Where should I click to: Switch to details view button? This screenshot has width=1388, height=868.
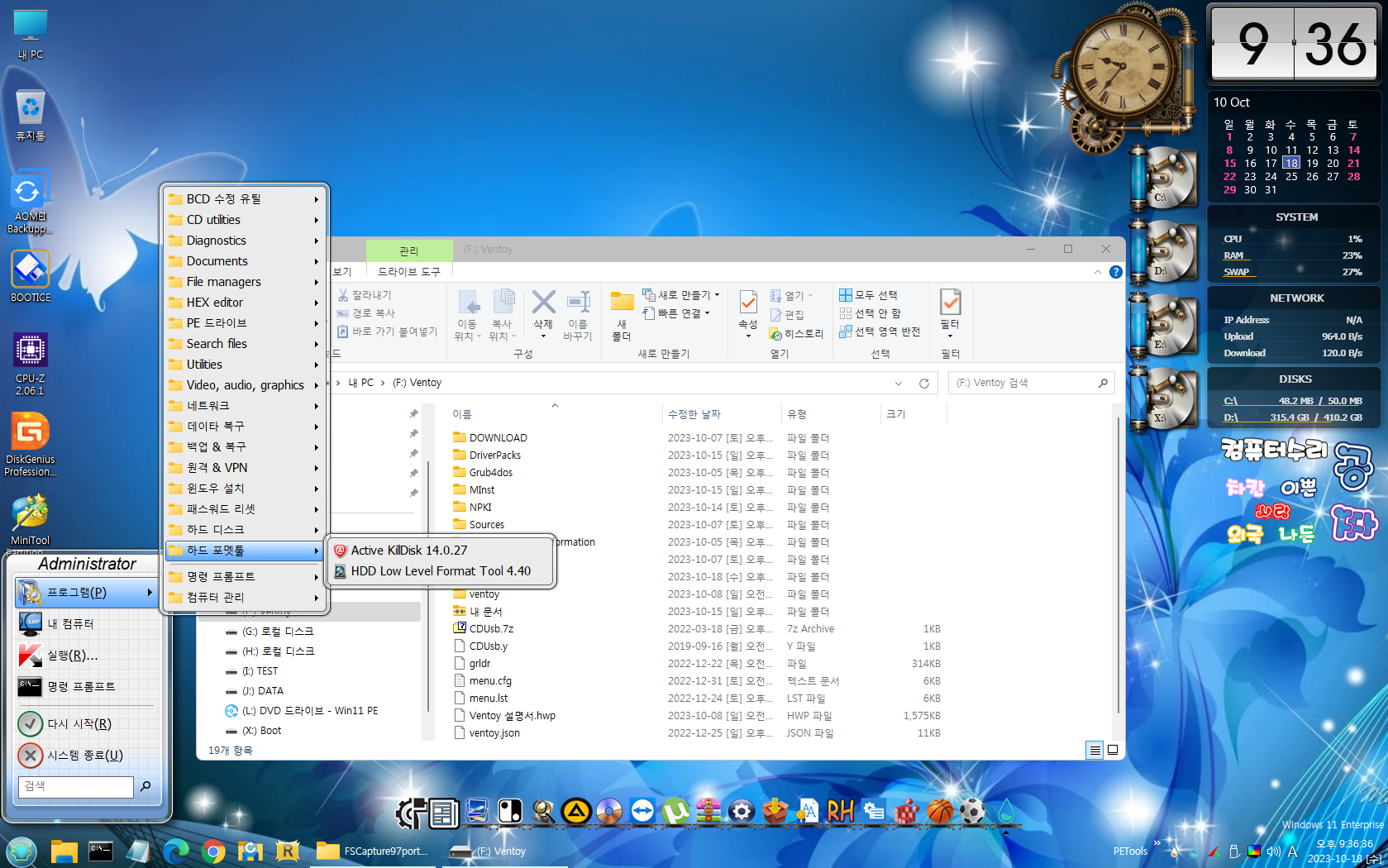pyautogui.click(x=1095, y=750)
